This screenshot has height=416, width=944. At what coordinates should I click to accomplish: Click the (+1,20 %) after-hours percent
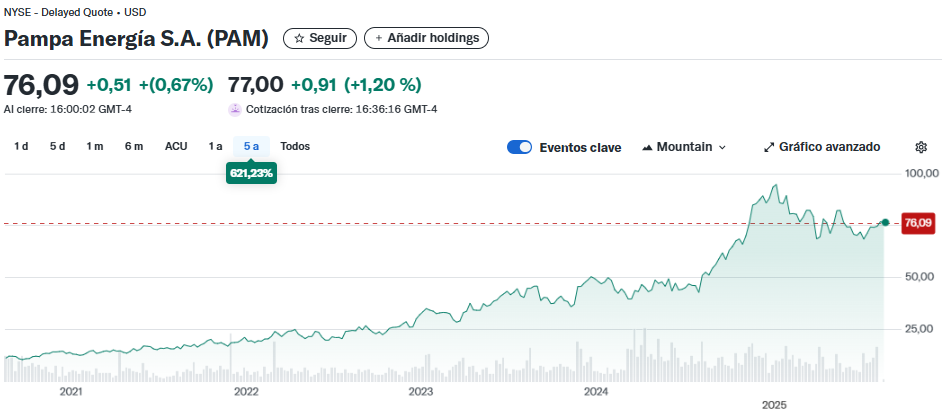click(383, 85)
